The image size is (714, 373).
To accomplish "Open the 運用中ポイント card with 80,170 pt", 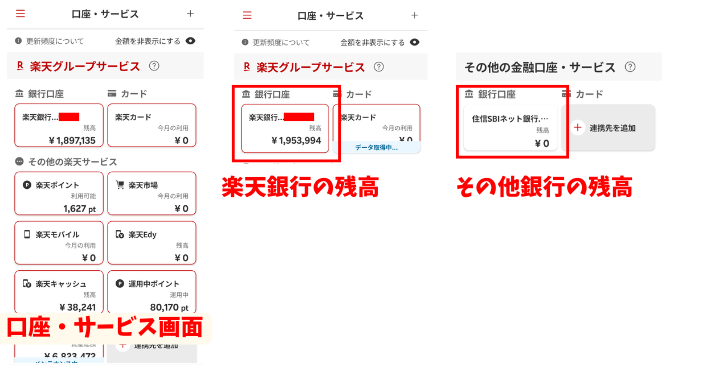I will (x=152, y=292).
